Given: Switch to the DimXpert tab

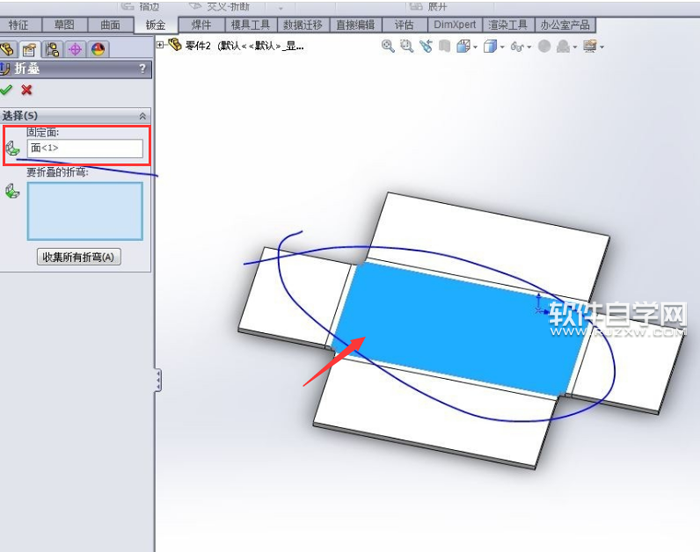Looking at the screenshot, I should (x=454, y=25).
